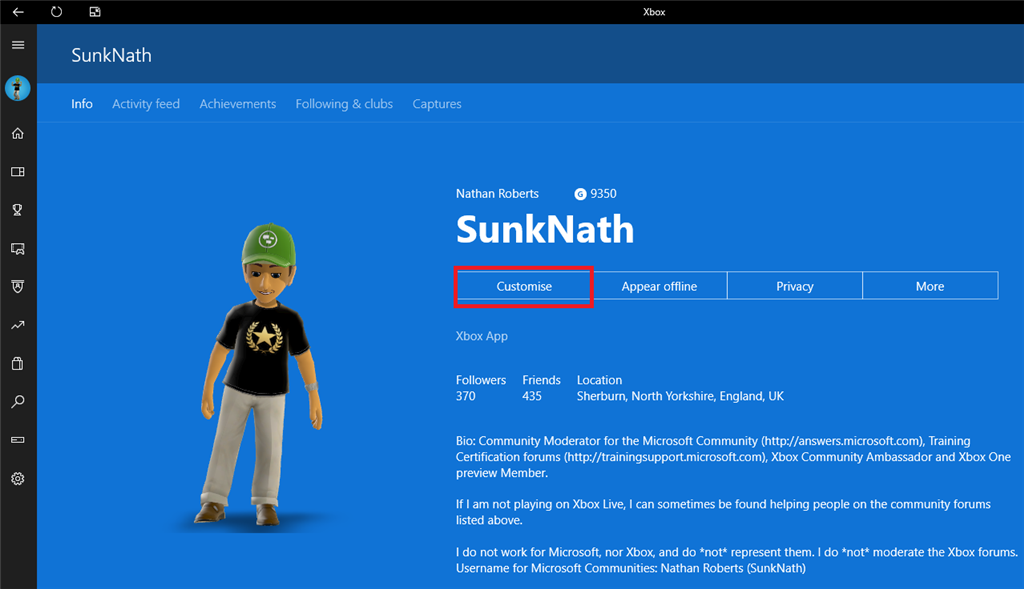Image resolution: width=1024 pixels, height=589 pixels.
Task: Open Privacy settings button
Action: click(x=795, y=286)
